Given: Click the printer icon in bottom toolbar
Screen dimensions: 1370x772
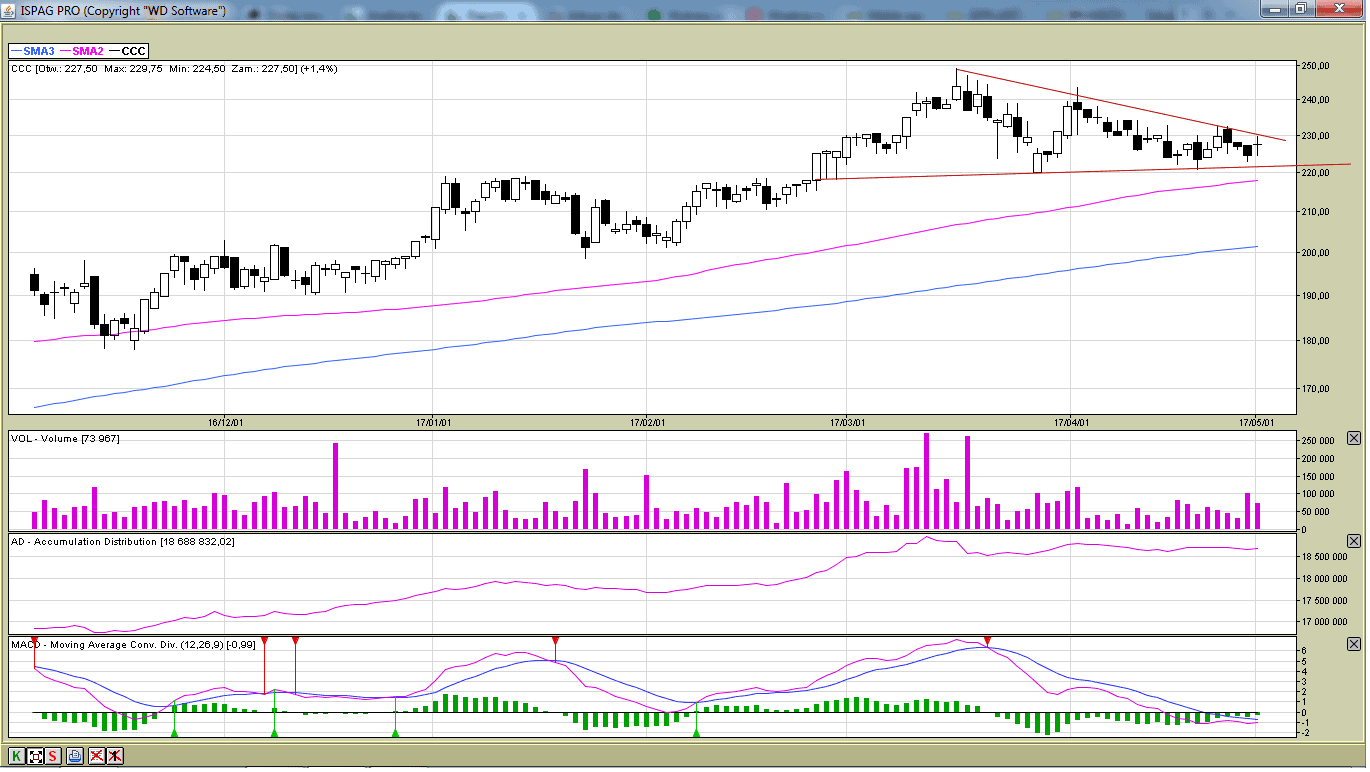Looking at the screenshot, I should coord(75,756).
